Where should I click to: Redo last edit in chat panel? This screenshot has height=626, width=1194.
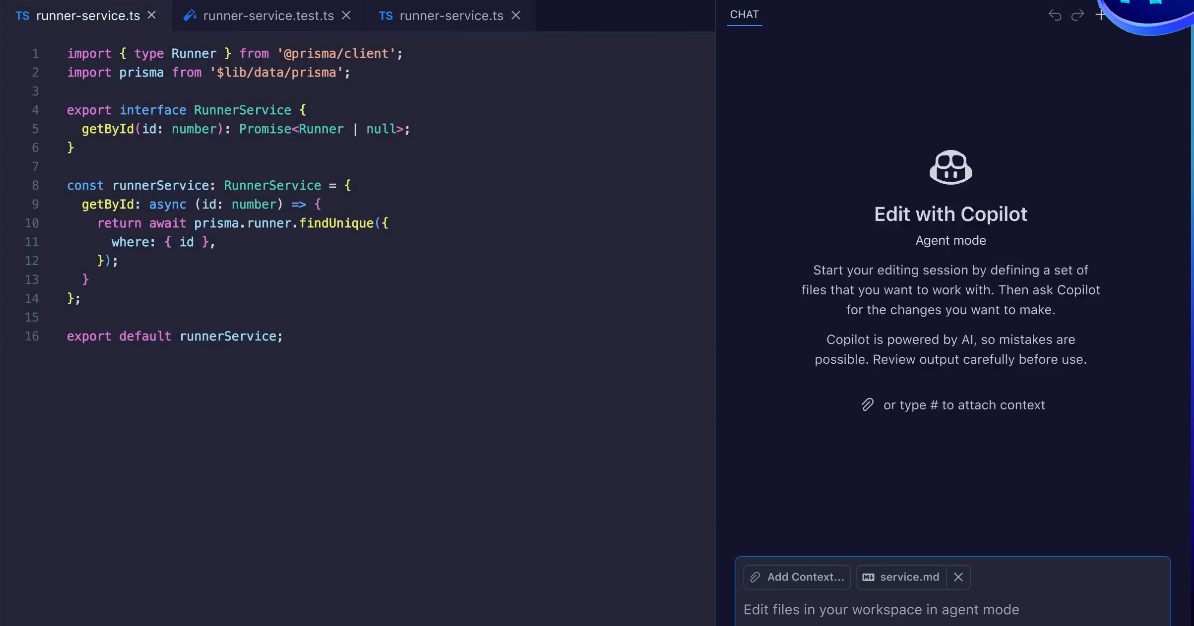[1077, 15]
